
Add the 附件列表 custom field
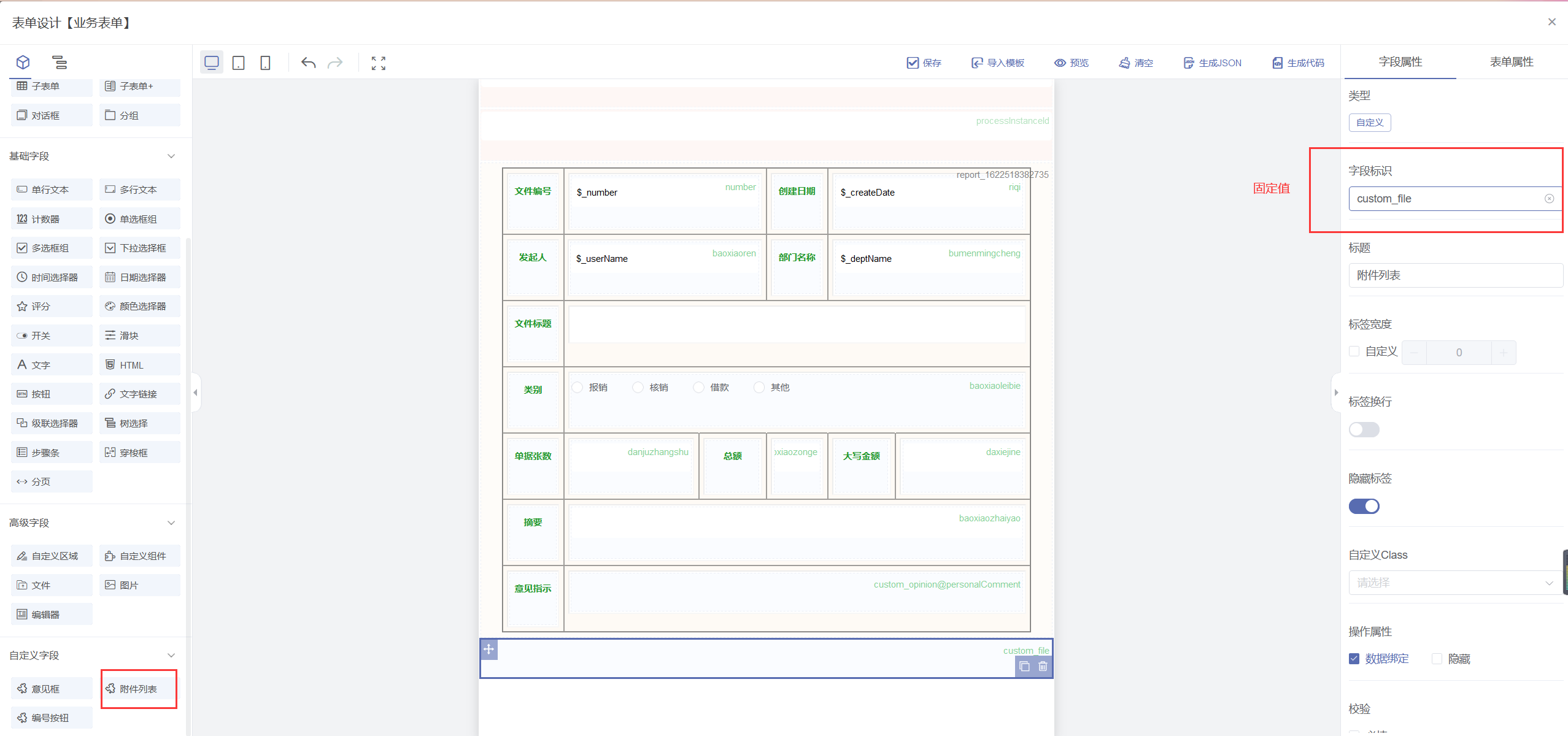(x=140, y=689)
